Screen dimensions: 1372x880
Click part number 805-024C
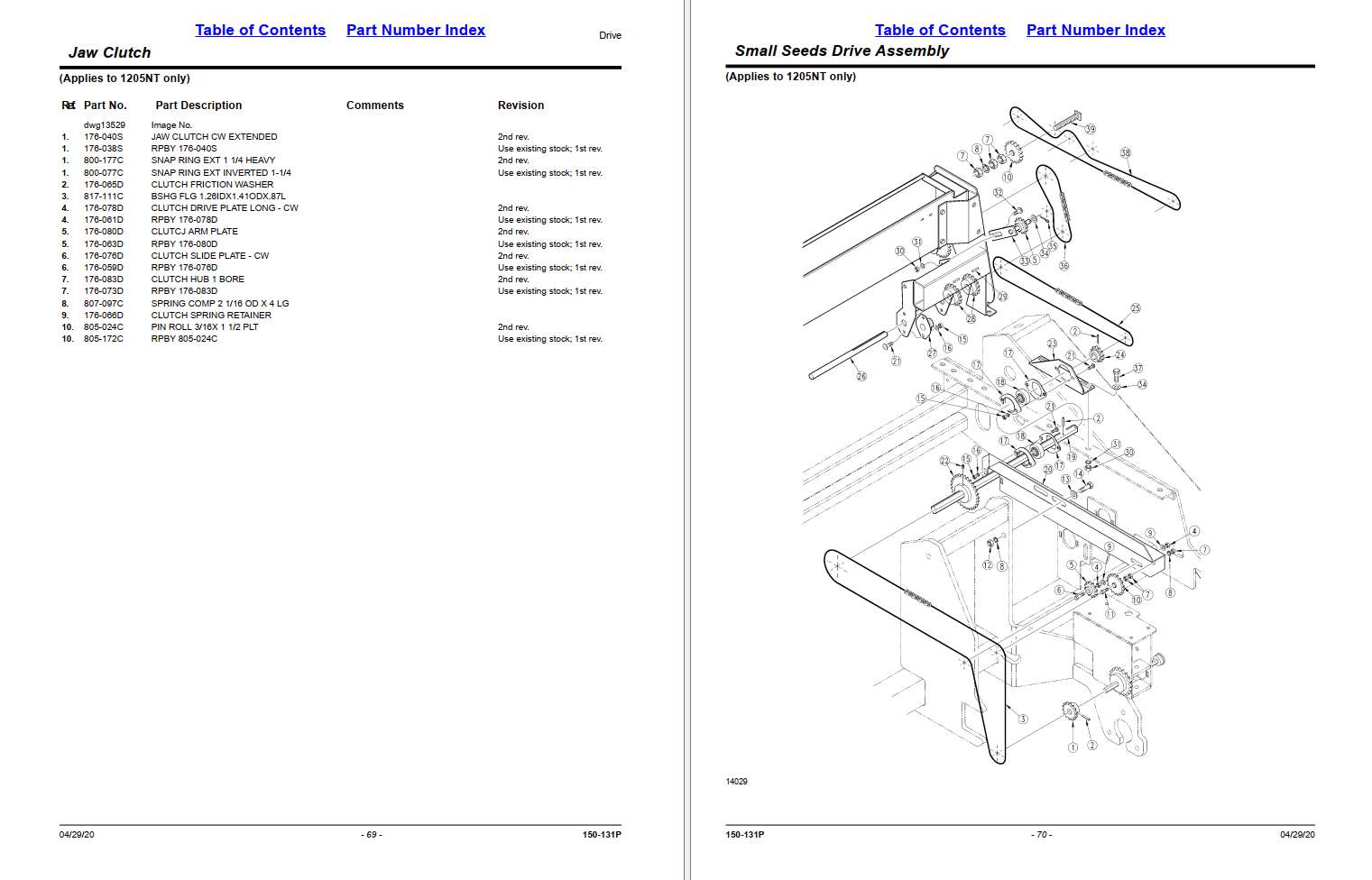pyautogui.click(x=104, y=327)
